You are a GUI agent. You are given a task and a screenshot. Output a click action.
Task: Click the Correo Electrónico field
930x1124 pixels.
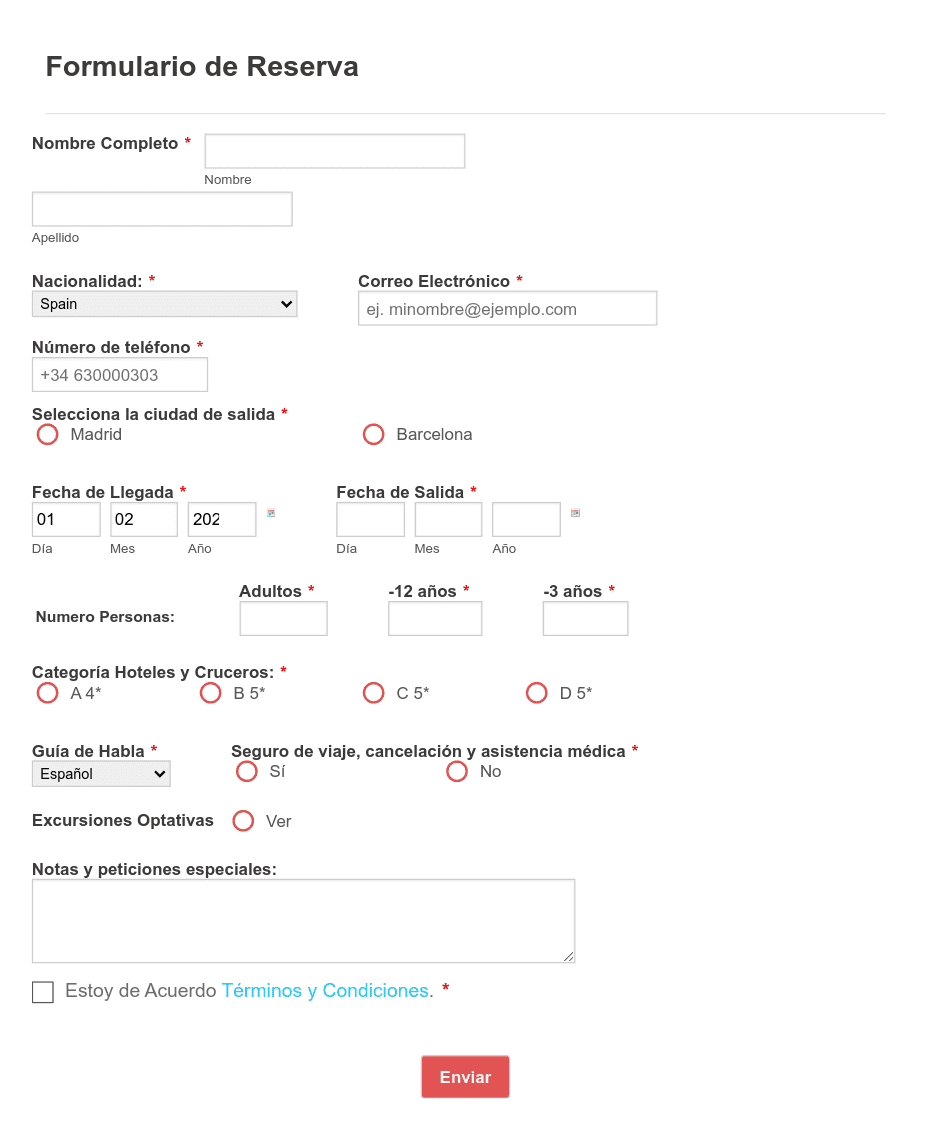(507, 308)
